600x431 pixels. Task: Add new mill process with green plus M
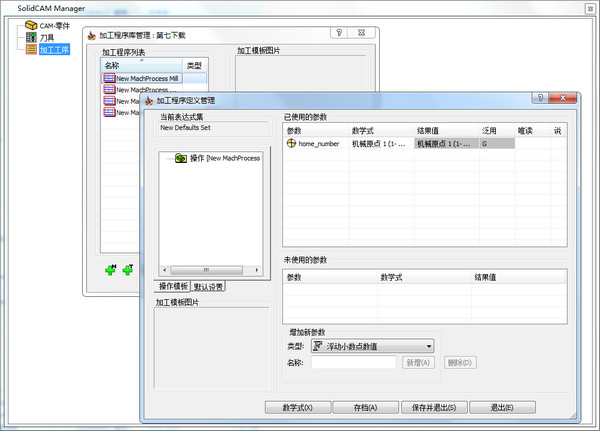pyautogui.click(x=111, y=269)
